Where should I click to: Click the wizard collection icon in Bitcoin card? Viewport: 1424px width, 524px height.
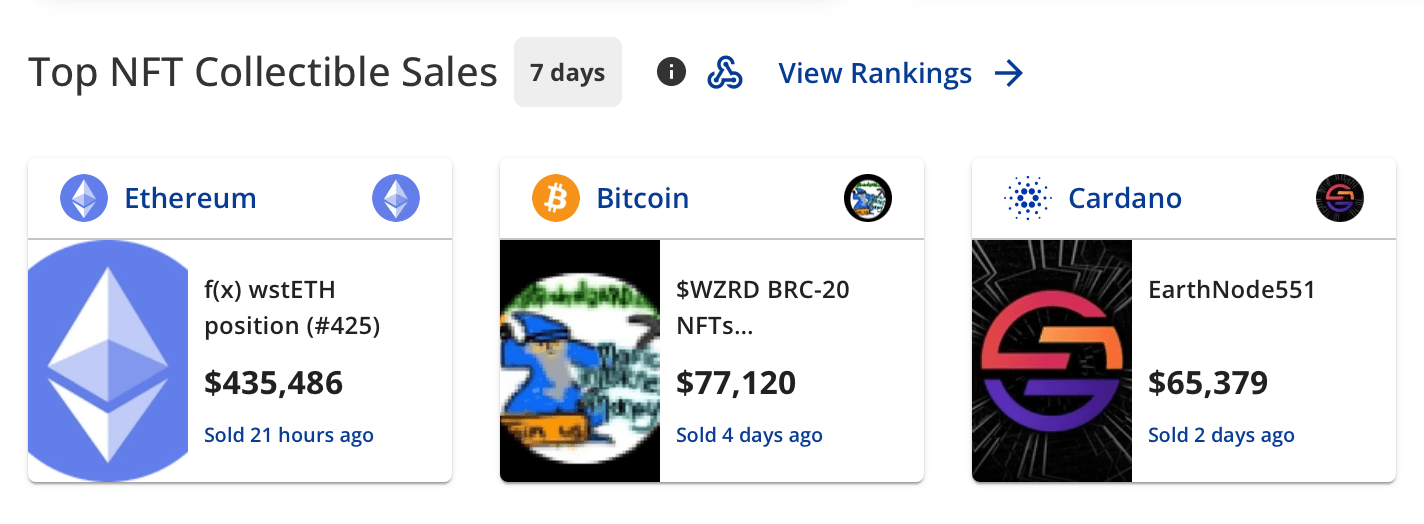pyautogui.click(x=868, y=198)
